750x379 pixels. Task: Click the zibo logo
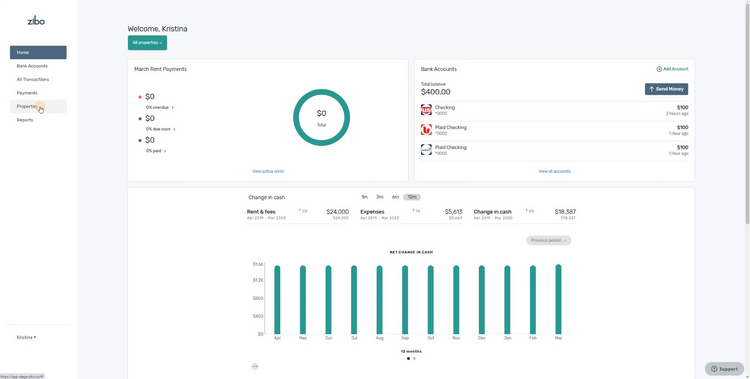(36, 21)
